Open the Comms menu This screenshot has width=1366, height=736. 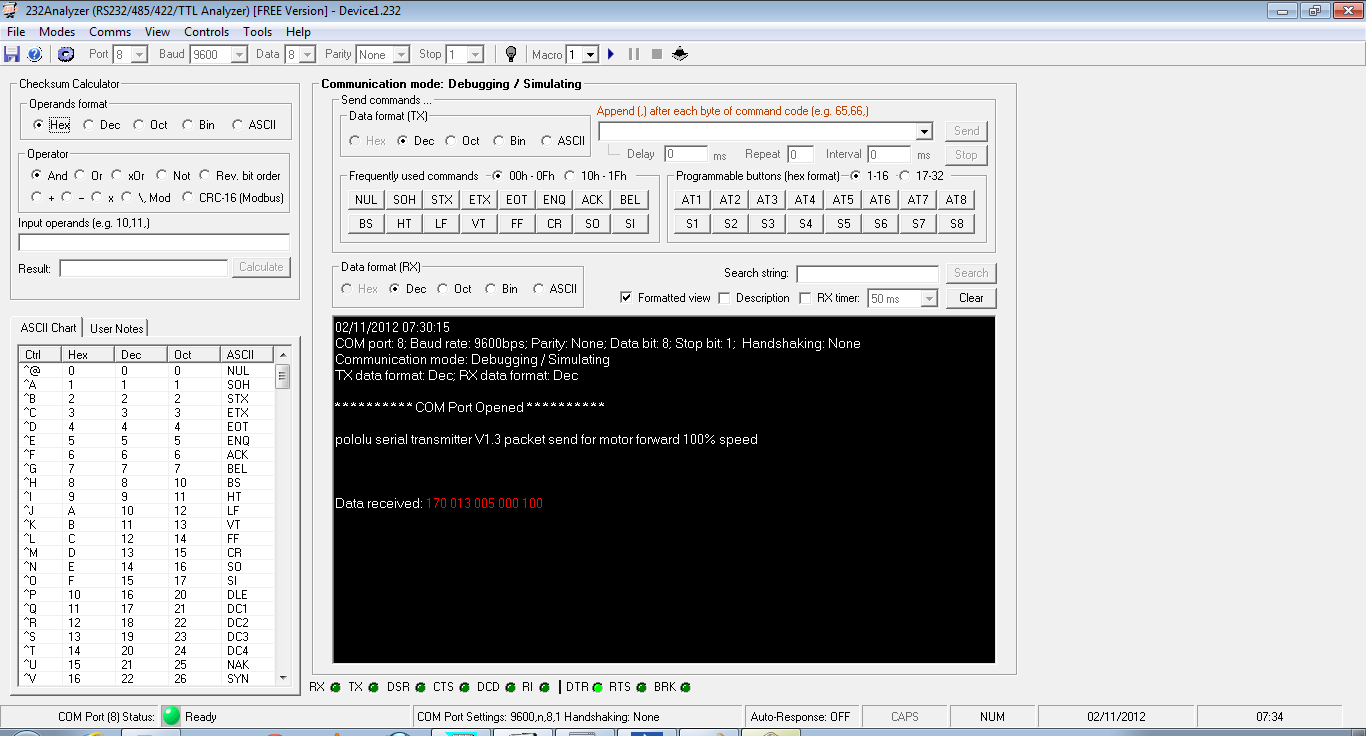pos(110,32)
